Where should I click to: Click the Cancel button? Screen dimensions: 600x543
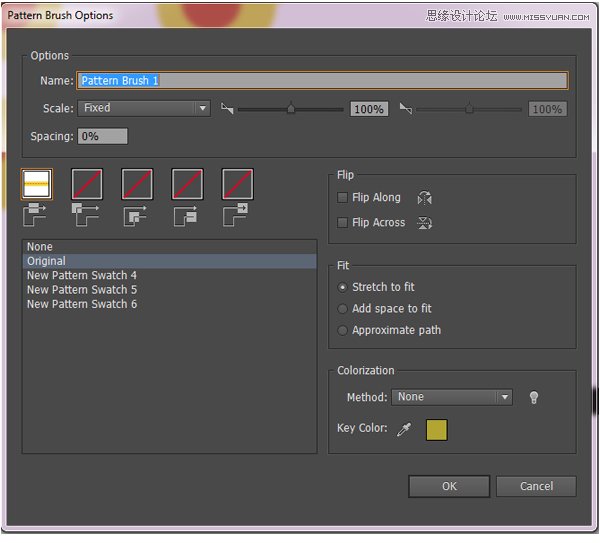tap(536, 486)
